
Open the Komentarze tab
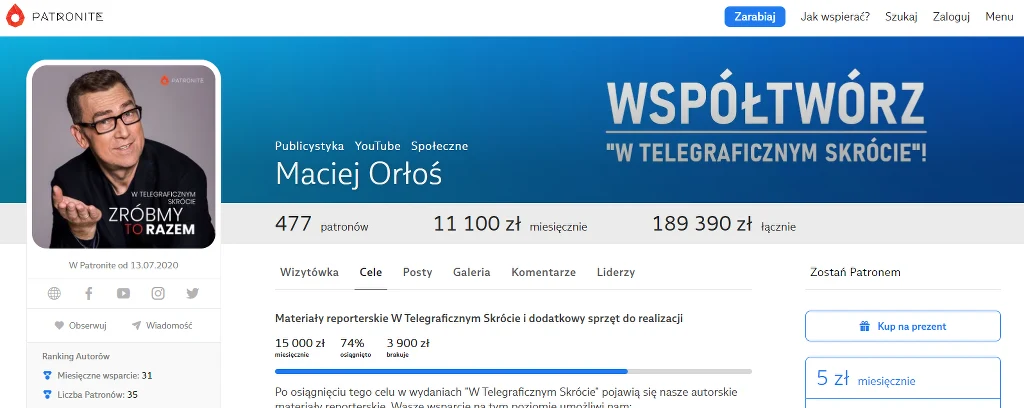coord(543,272)
